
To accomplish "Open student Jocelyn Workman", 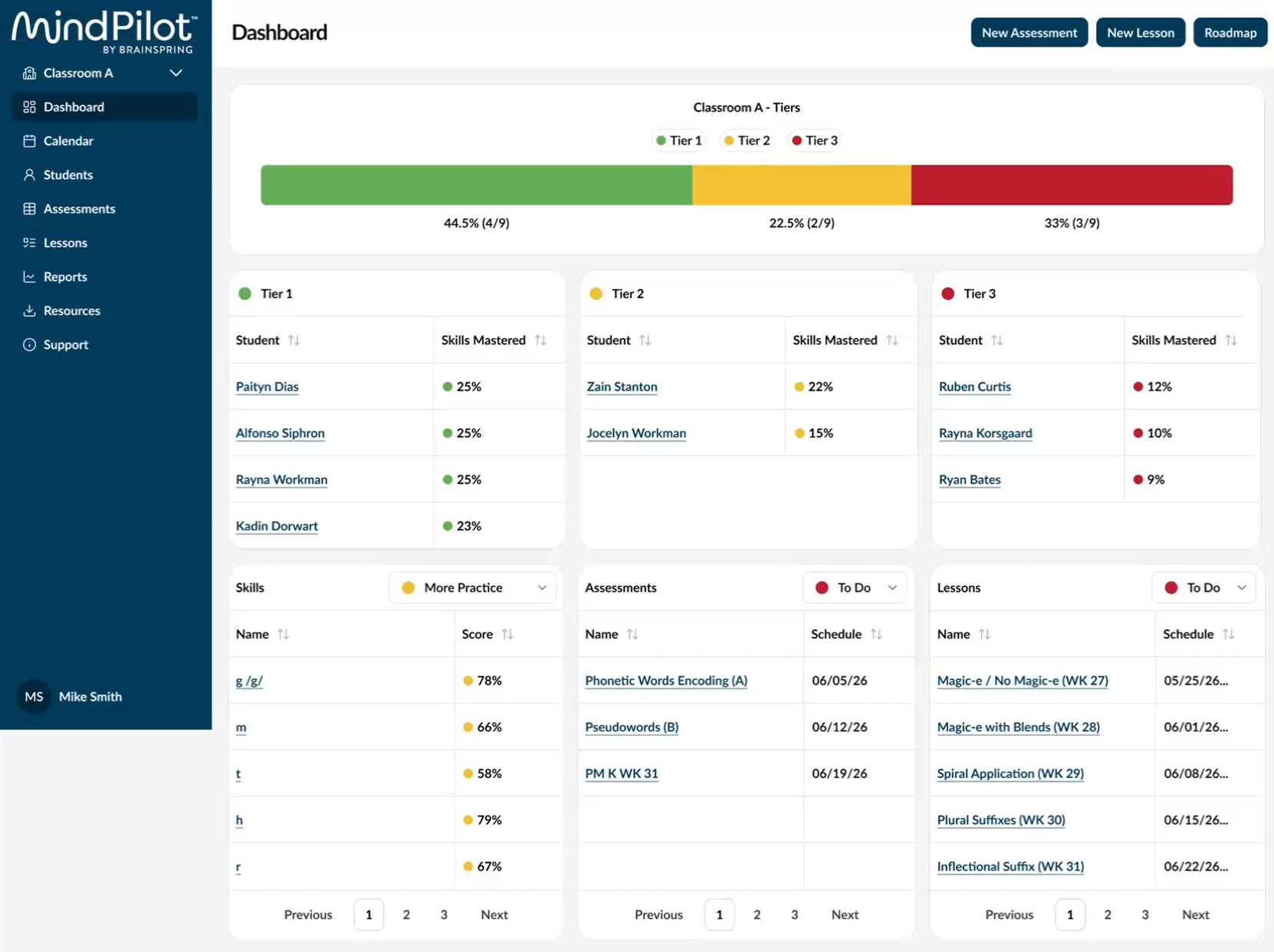I will 636,433.
